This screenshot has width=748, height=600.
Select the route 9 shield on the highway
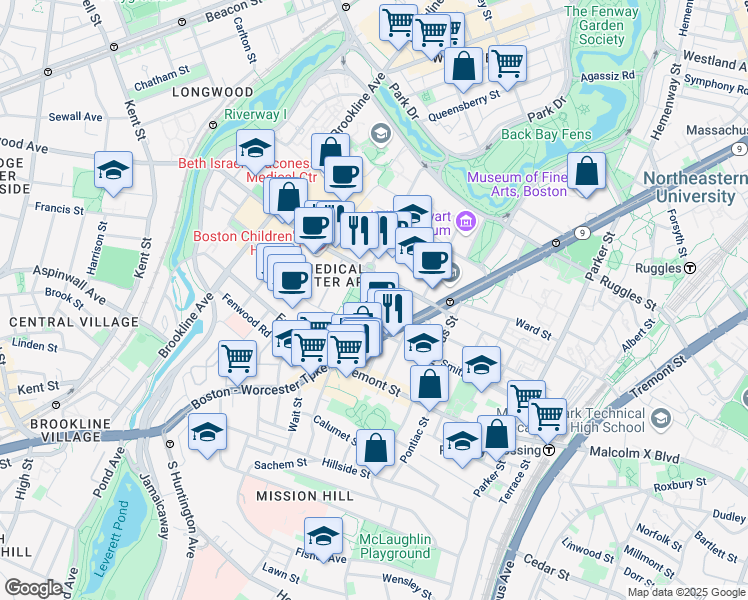(x=582, y=233)
